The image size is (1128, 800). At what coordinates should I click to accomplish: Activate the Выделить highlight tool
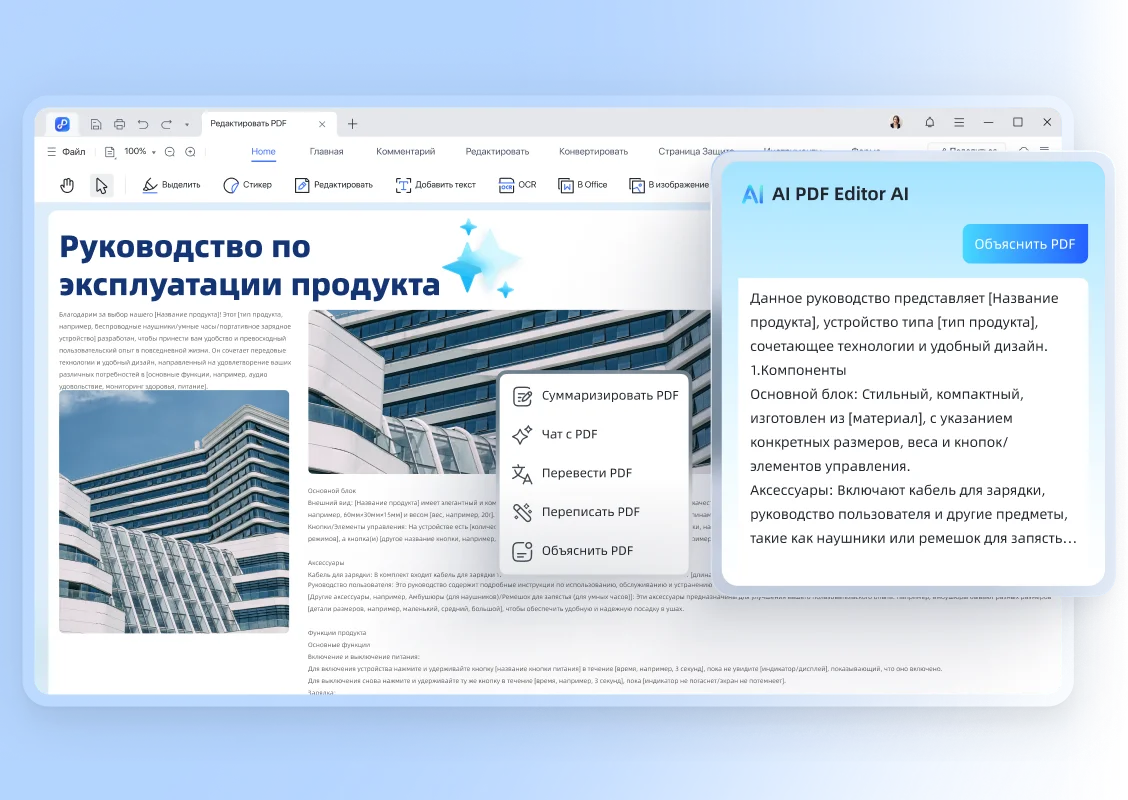(x=170, y=185)
